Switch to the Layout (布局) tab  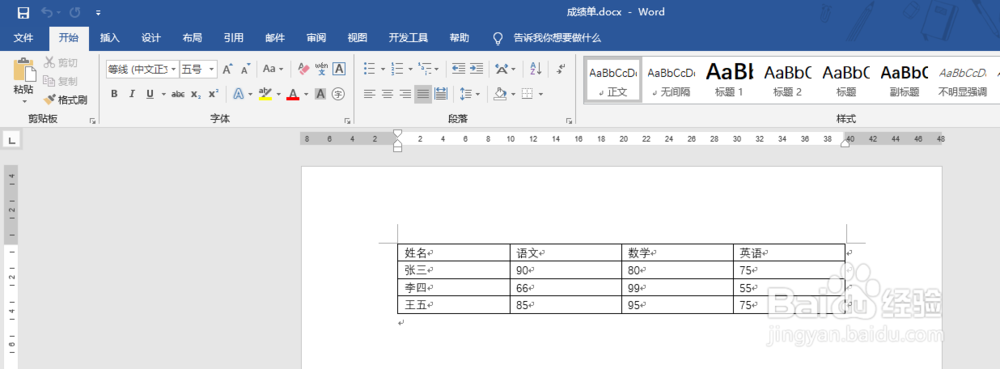coord(192,38)
